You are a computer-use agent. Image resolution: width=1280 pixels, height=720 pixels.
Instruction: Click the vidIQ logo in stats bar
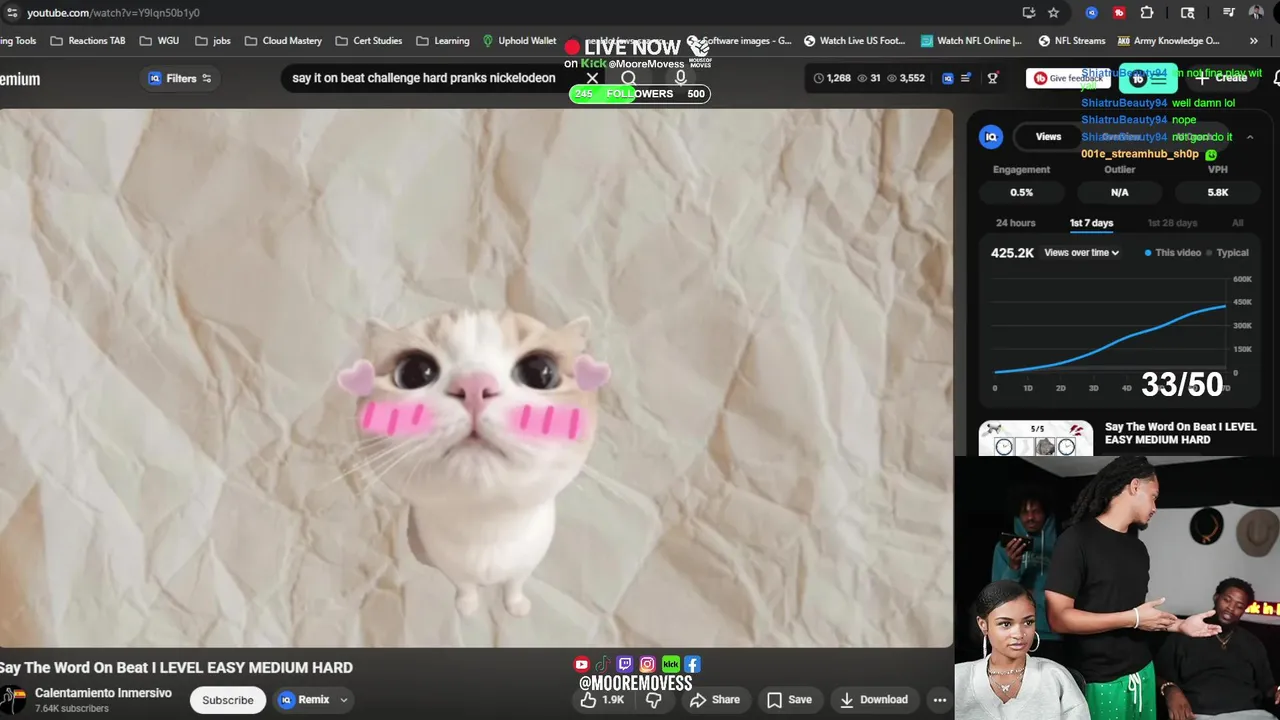coord(948,78)
